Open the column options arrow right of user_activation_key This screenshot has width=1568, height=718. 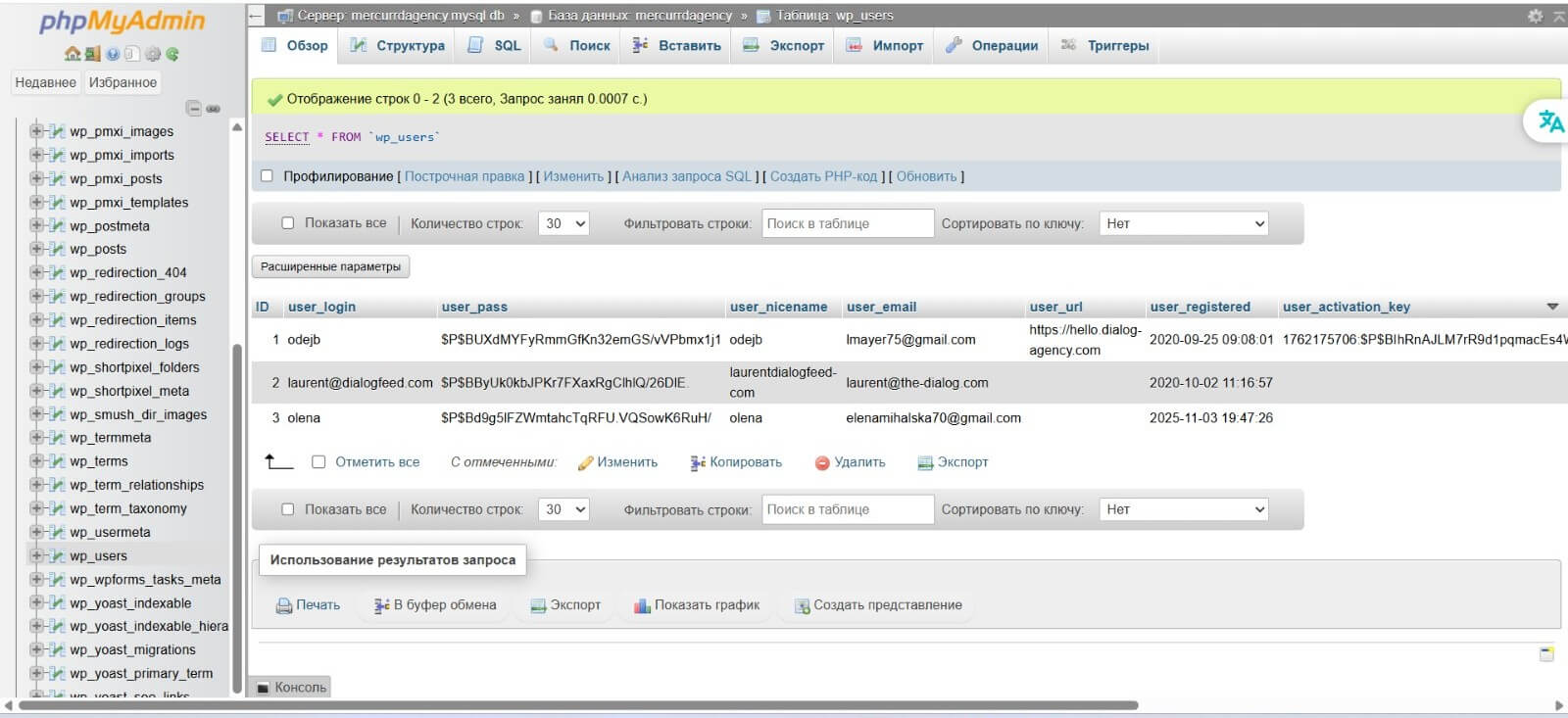click(1552, 307)
